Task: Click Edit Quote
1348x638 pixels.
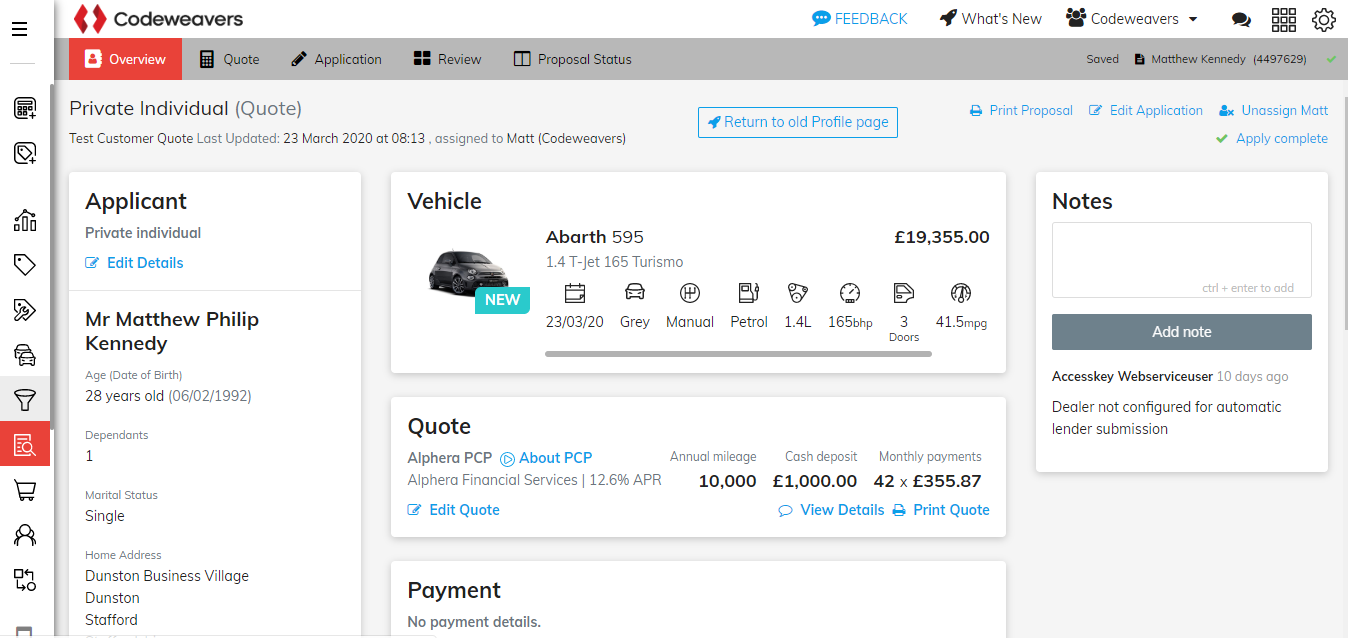Action: coord(454,510)
